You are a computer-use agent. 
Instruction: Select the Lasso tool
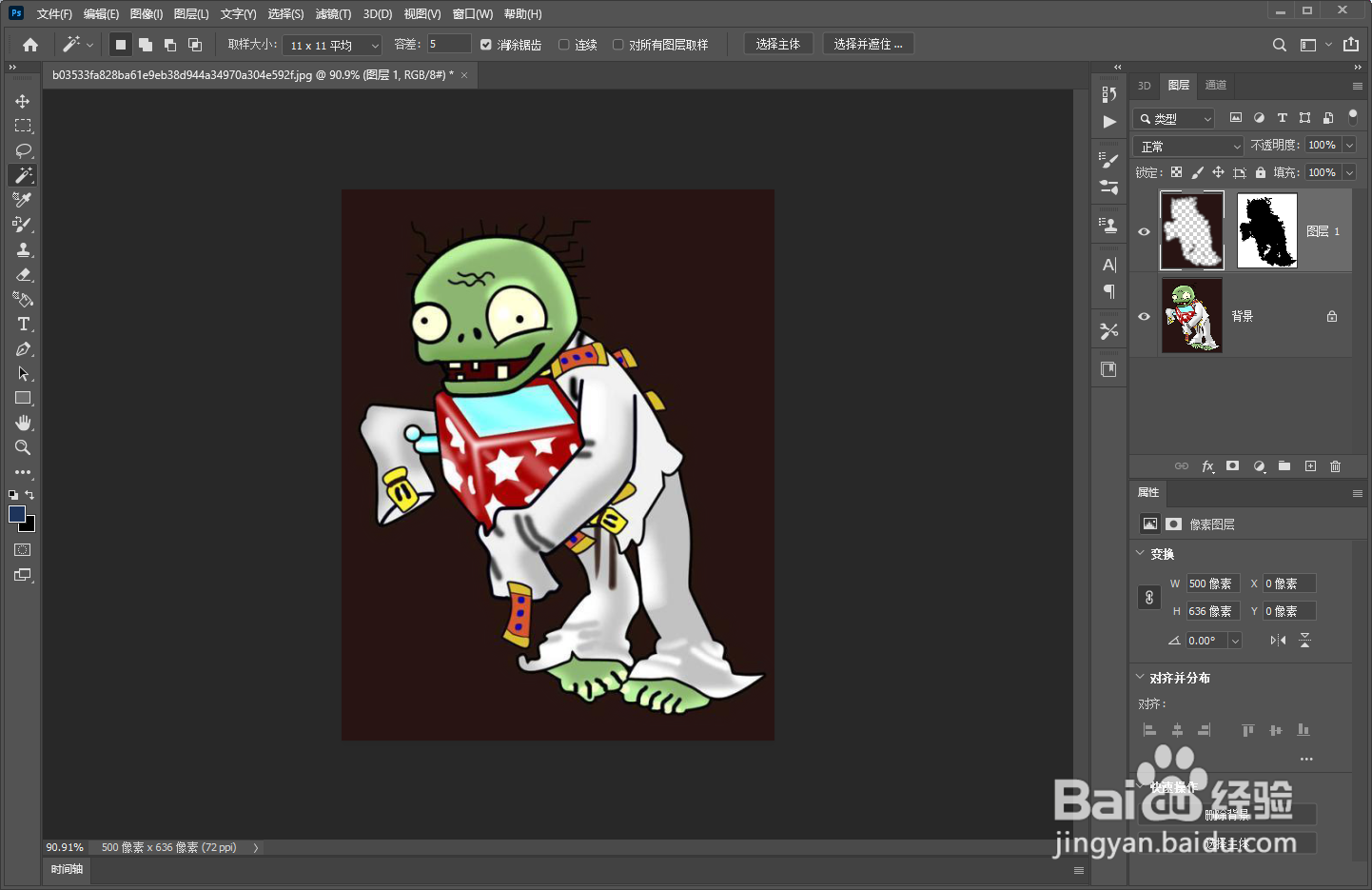tap(23, 150)
